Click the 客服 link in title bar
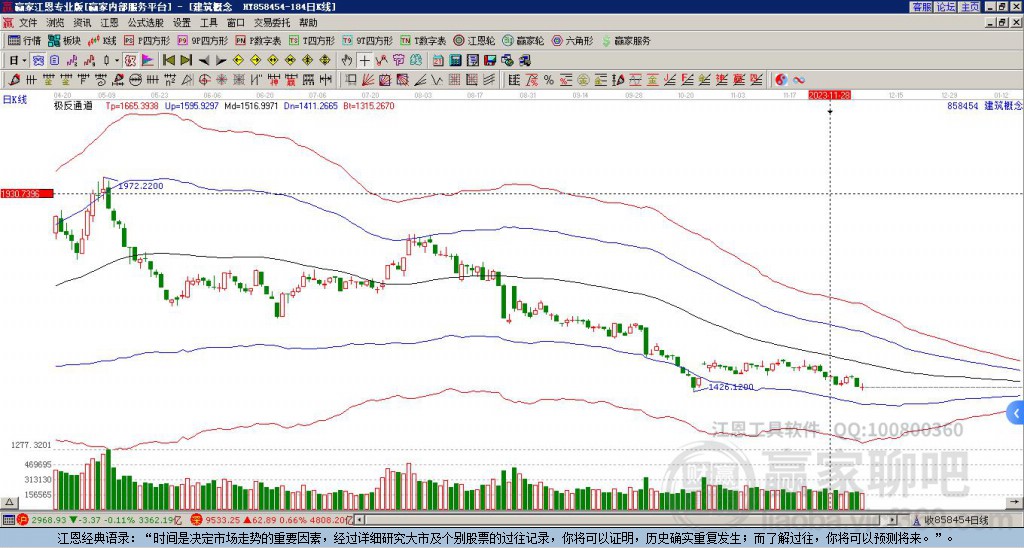 click(x=922, y=7)
